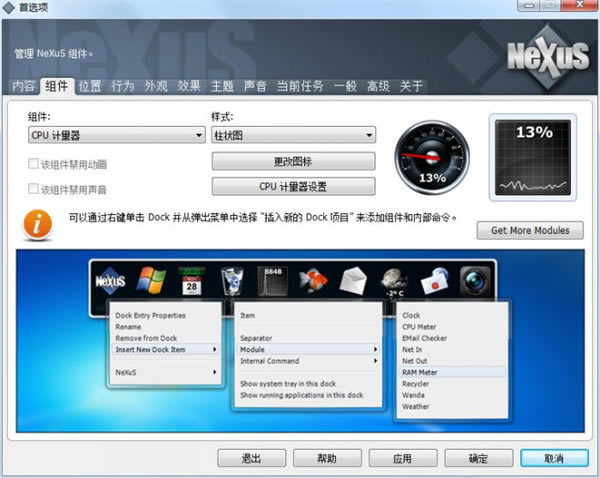Click the calendar icon showing 28
Screen dimensions: 600x478
192,281
